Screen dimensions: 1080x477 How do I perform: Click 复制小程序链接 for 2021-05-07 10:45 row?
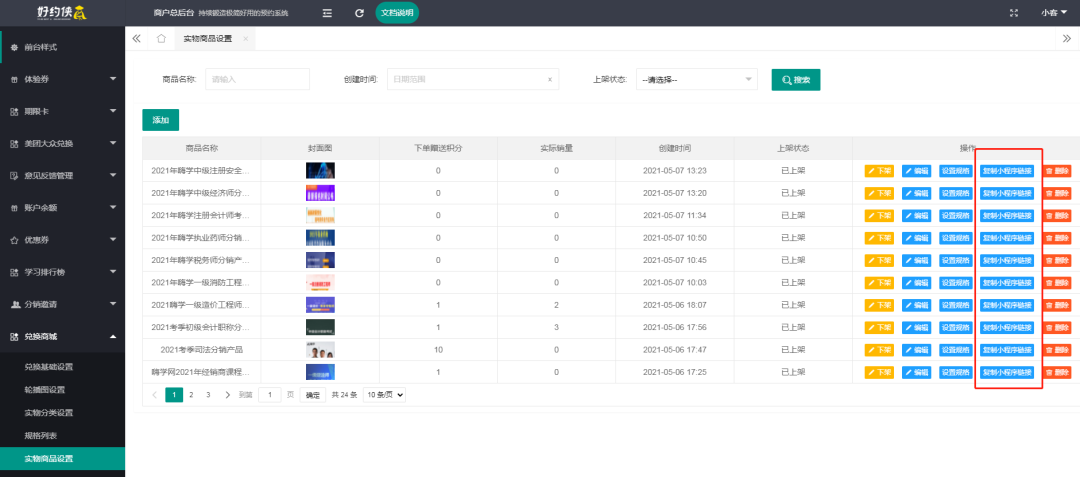click(x=1007, y=260)
